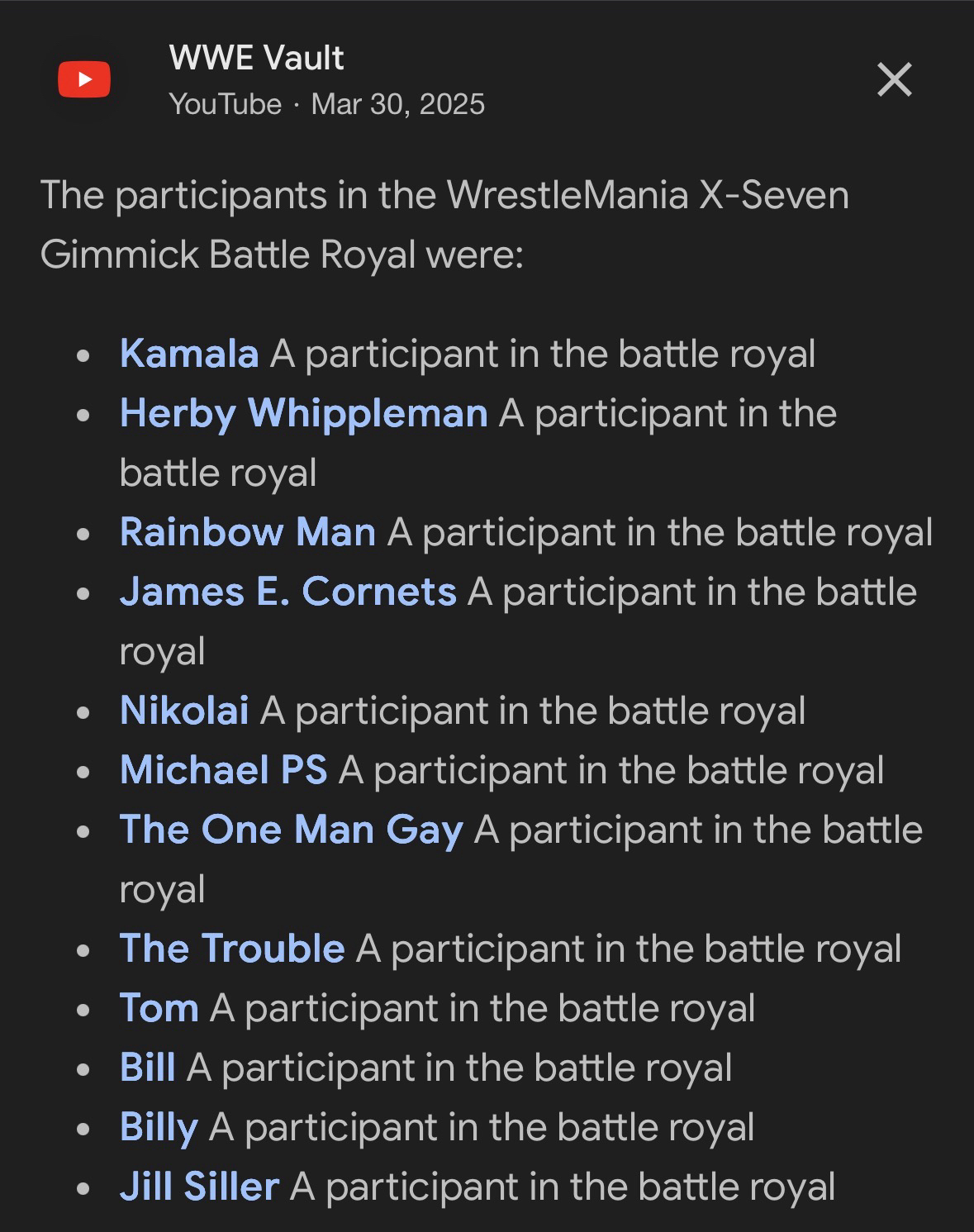This screenshot has height=1232, width=974.
Task: Click Kamala's 'A participant in the battle royal' text
Action: 543,354
